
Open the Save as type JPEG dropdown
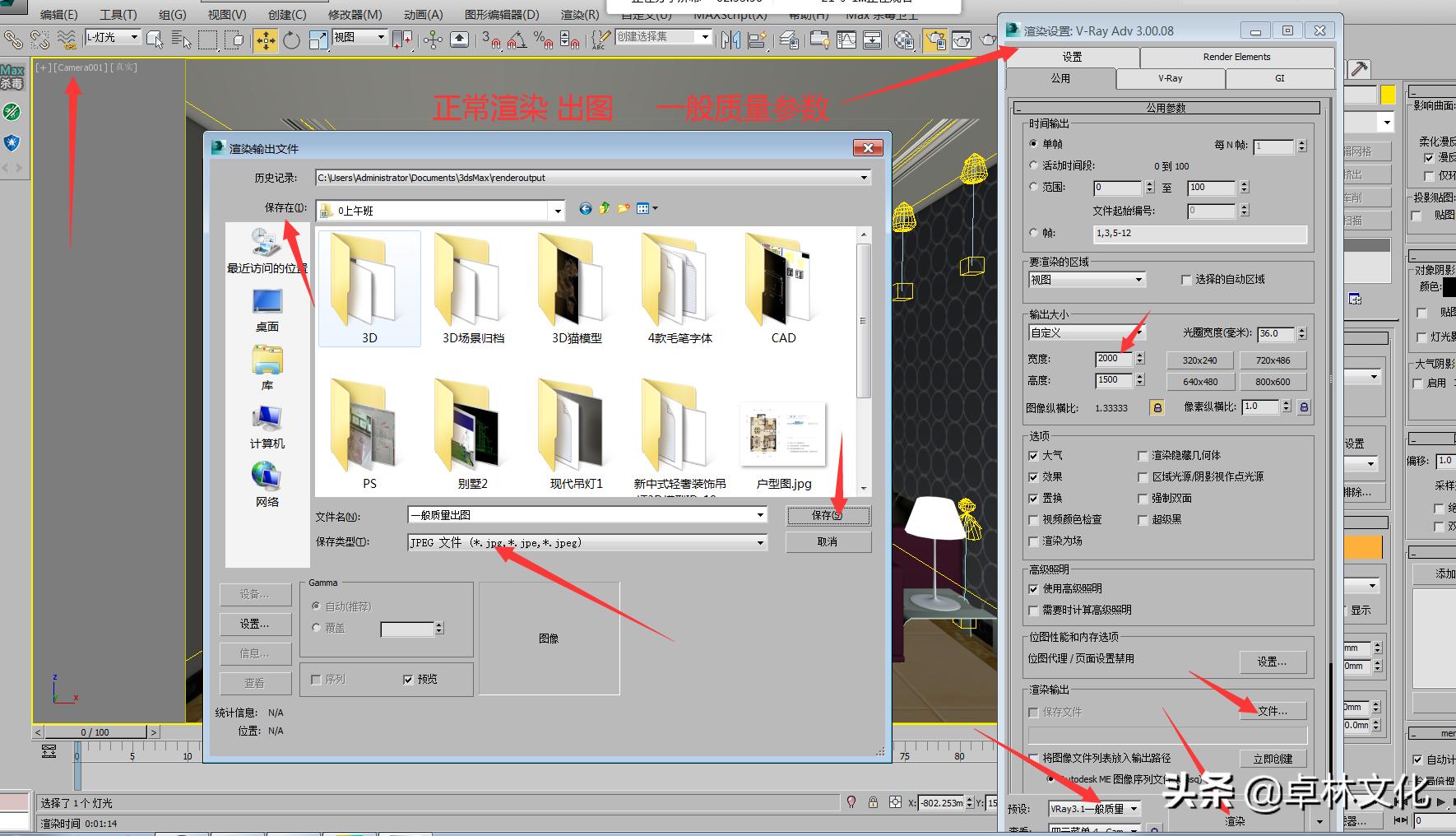(x=760, y=542)
